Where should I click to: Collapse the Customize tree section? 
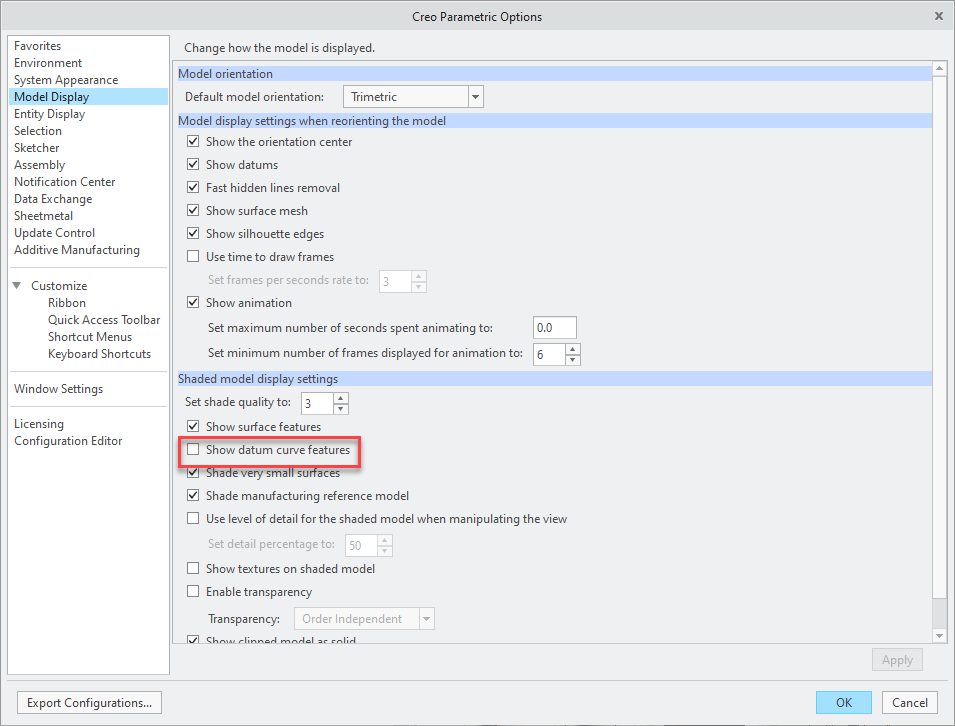point(18,285)
